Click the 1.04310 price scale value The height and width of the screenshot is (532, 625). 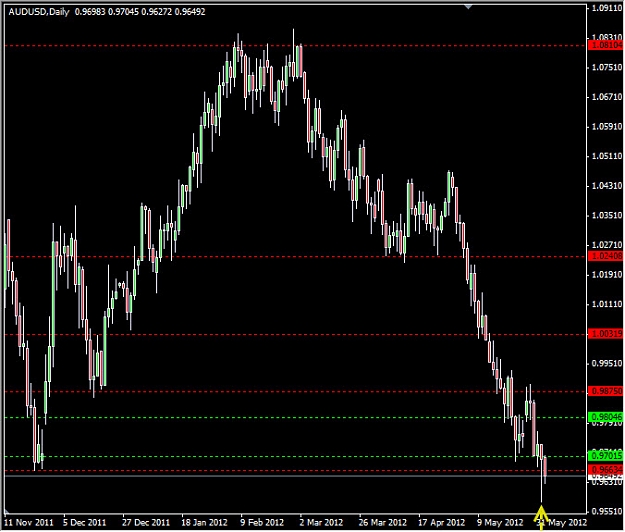(x=607, y=186)
